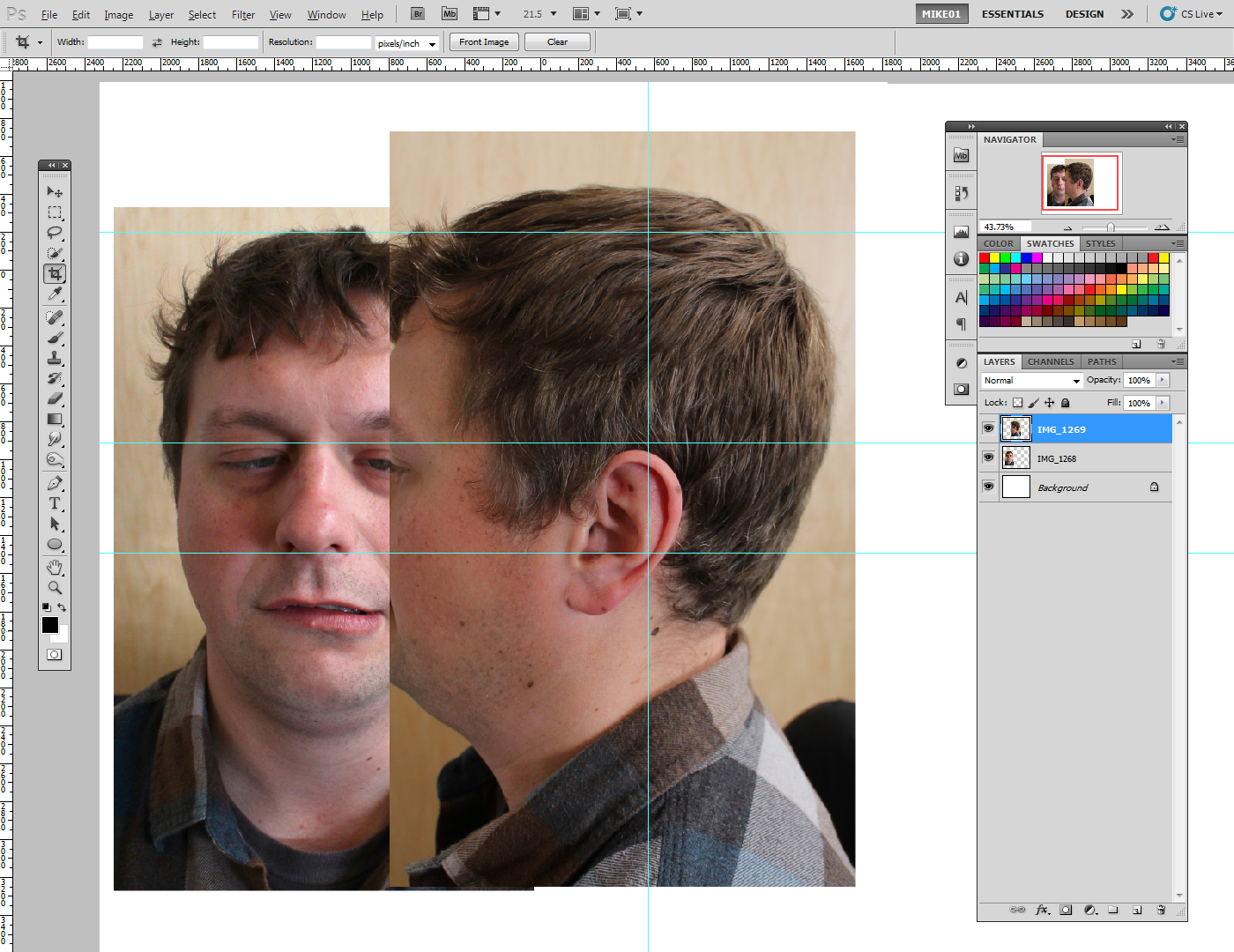1234x952 pixels.
Task: Activate the Clone Stamp tool
Action: (x=55, y=358)
